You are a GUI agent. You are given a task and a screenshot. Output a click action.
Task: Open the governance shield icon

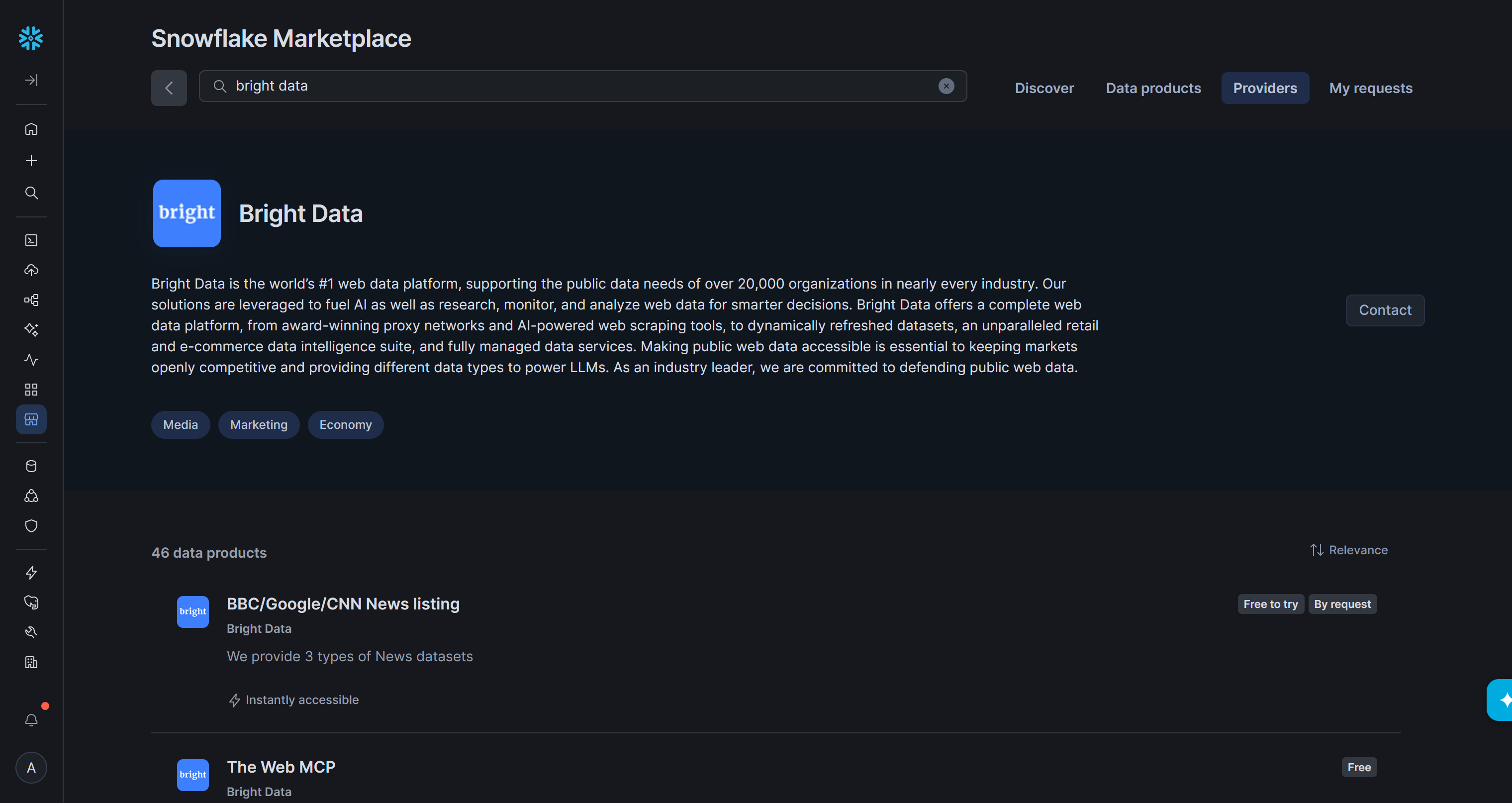pos(31,526)
